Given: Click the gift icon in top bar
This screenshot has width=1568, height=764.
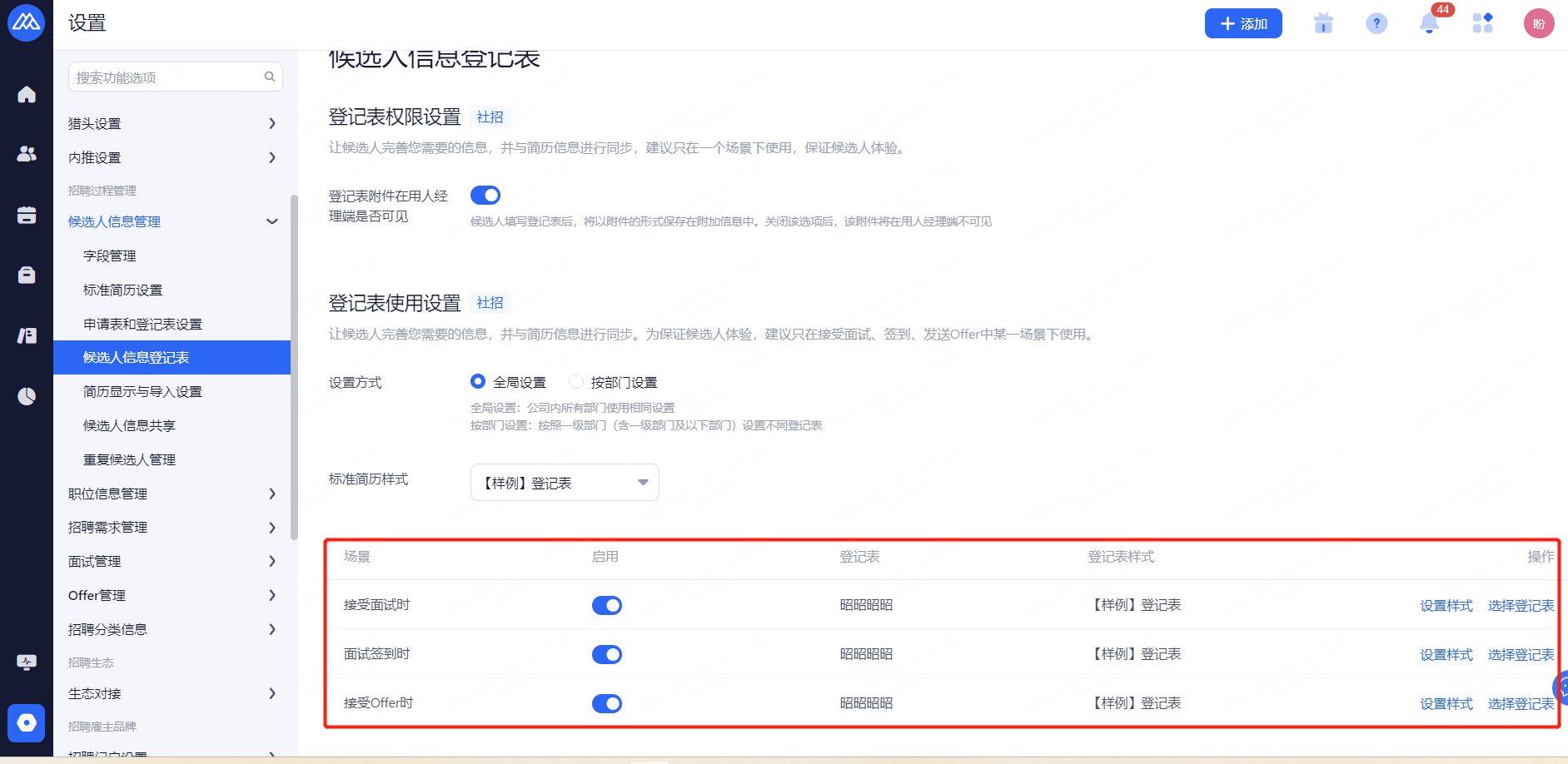Looking at the screenshot, I should (1323, 23).
